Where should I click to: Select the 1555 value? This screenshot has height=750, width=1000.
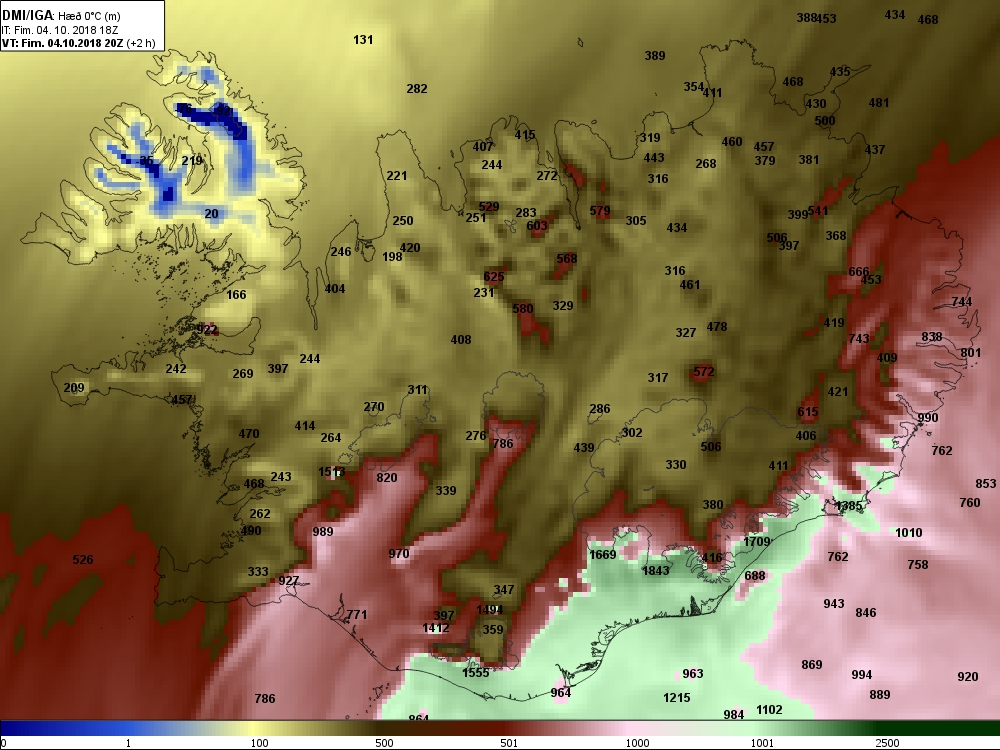tap(475, 672)
